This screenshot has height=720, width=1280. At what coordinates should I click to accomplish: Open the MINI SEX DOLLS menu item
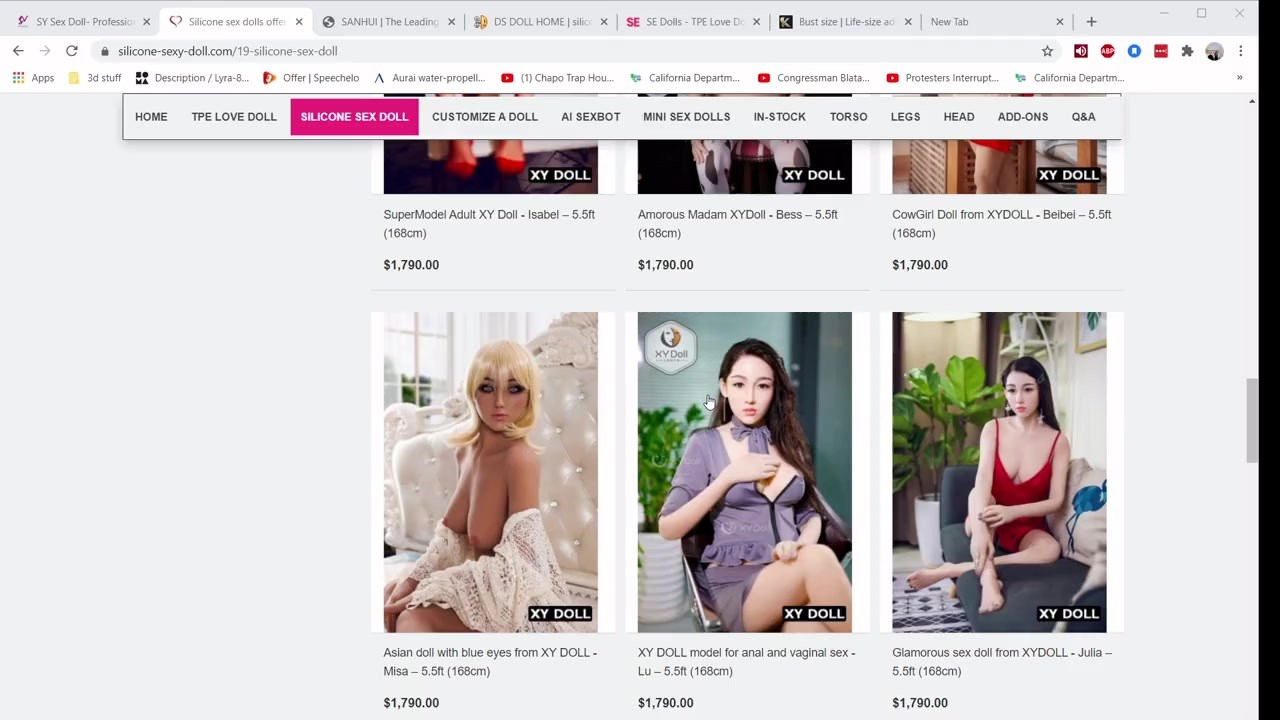point(686,117)
